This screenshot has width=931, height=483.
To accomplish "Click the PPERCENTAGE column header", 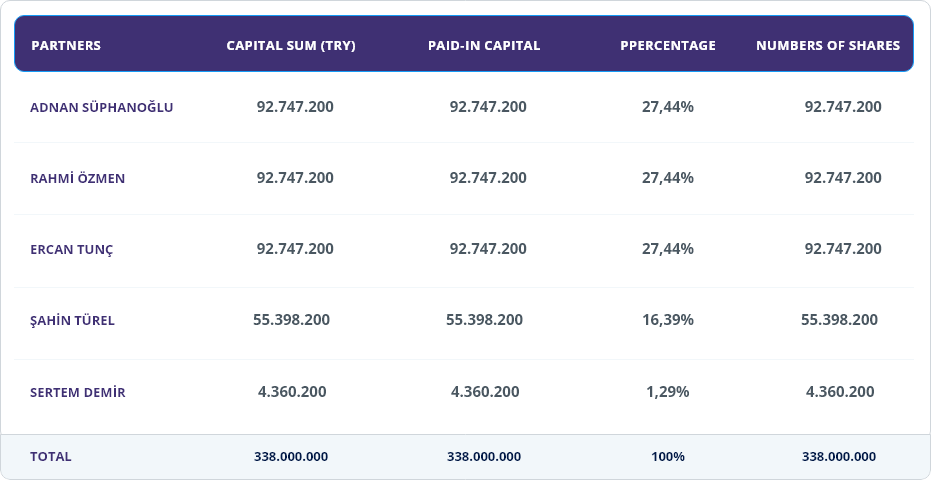I will pos(668,46).
